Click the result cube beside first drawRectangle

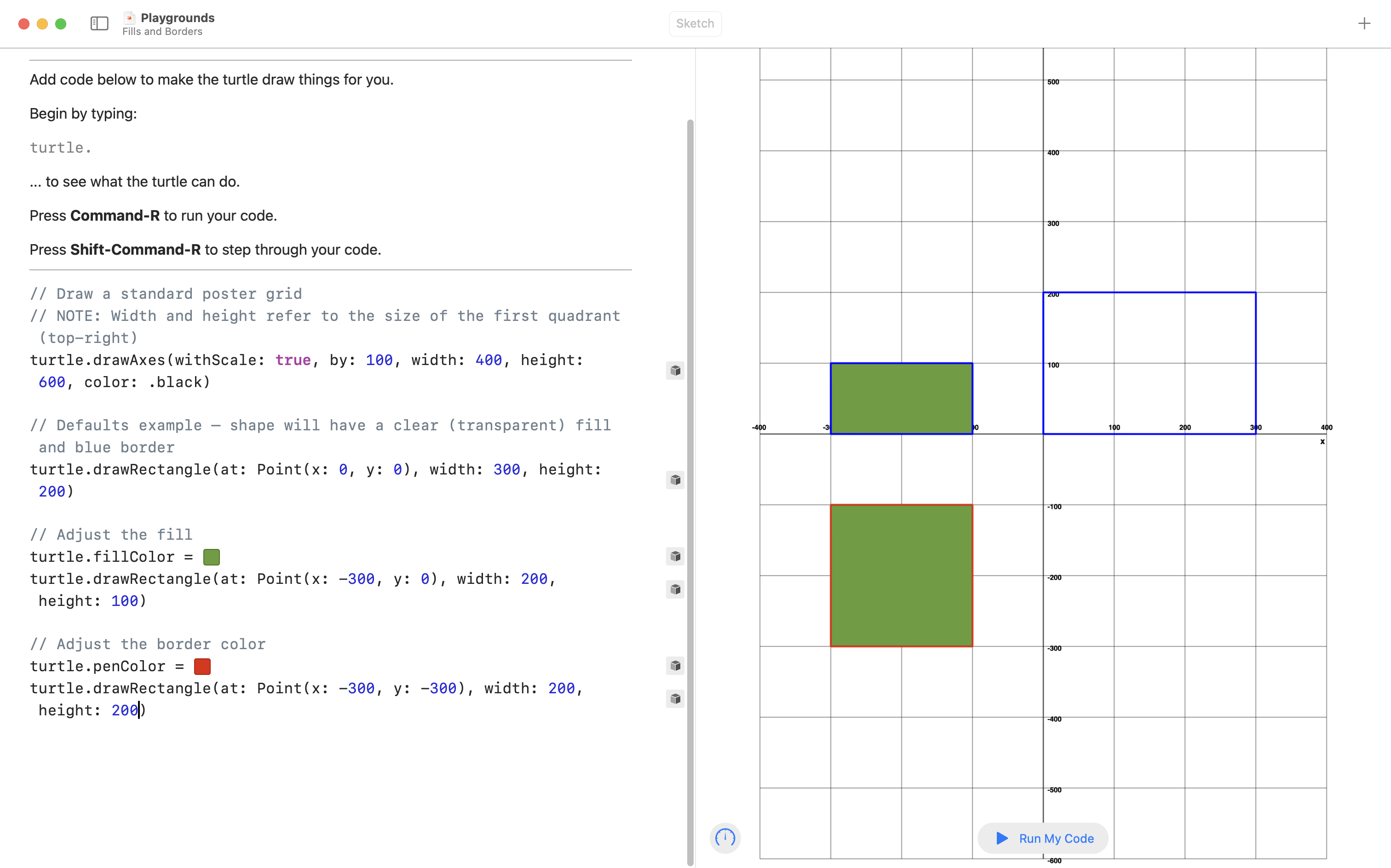pyautogui.click(x=675, y=480)
